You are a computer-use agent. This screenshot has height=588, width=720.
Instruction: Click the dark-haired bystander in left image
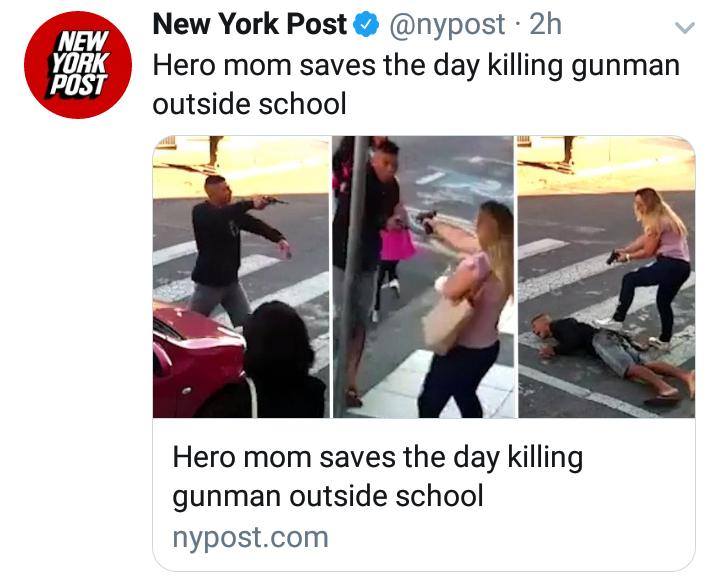point(284,359)
